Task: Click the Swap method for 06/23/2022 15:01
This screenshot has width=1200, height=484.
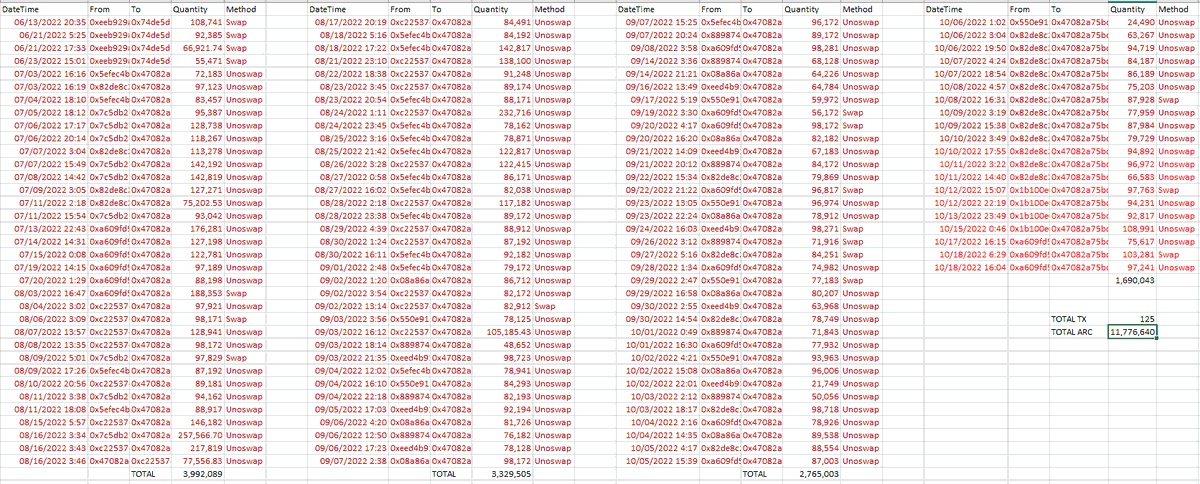Action: pyautogui.click(x=236, y=59)
